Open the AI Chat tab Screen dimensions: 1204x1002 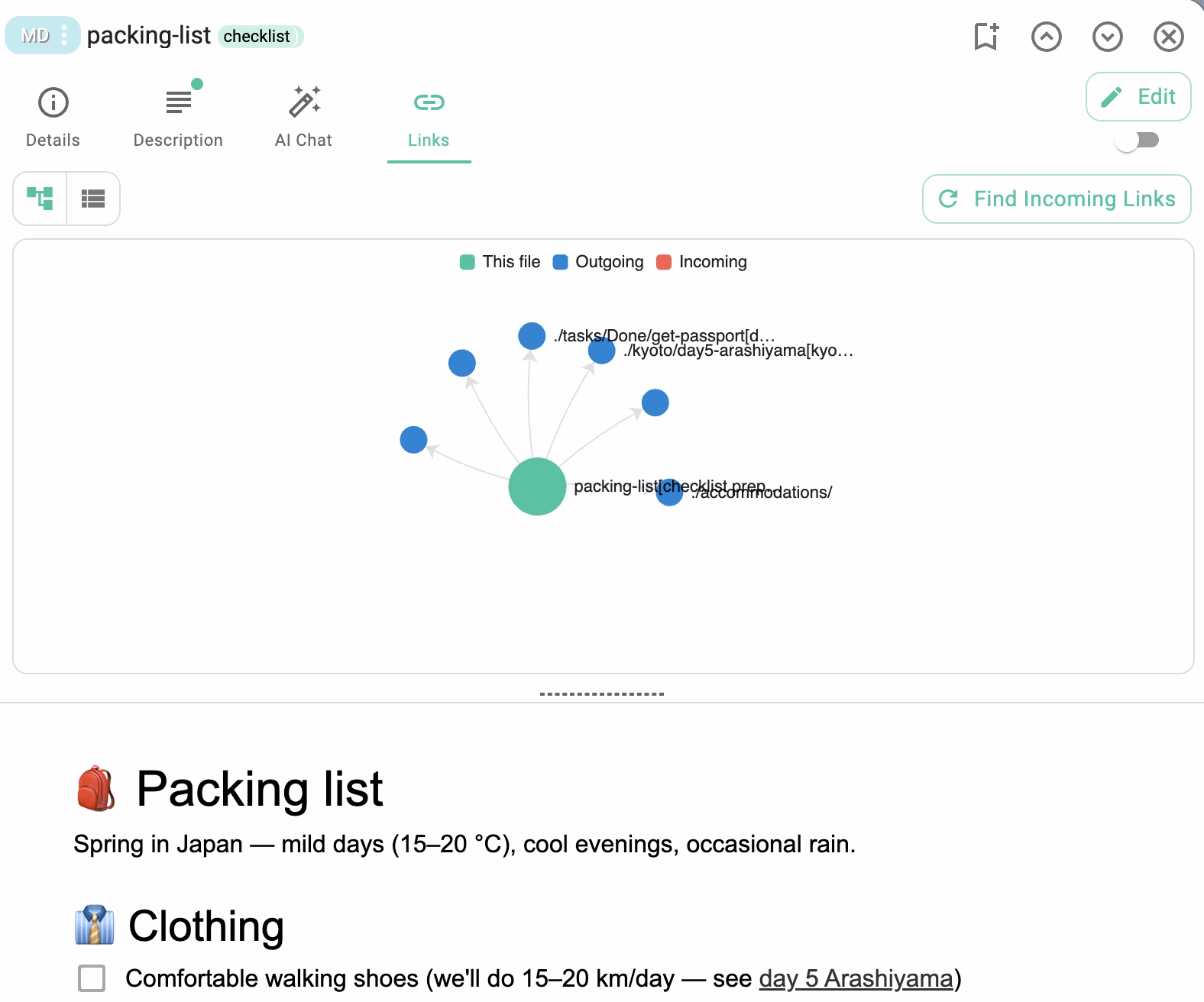point(303,118)
